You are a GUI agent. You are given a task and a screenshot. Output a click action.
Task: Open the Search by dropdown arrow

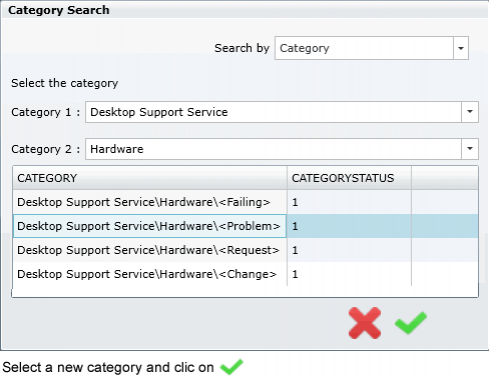[x=461, y=48]
